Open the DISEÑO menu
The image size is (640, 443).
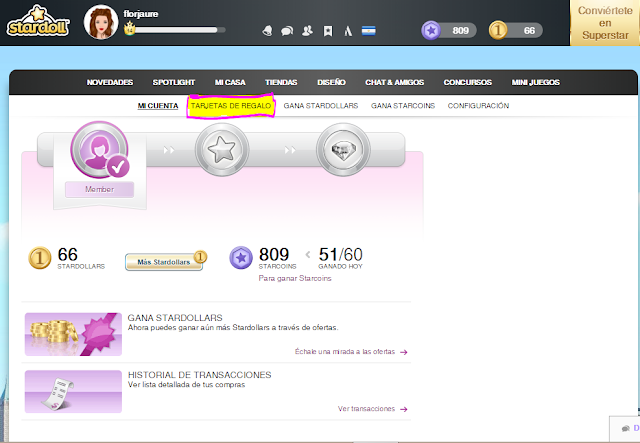point(331,82)
